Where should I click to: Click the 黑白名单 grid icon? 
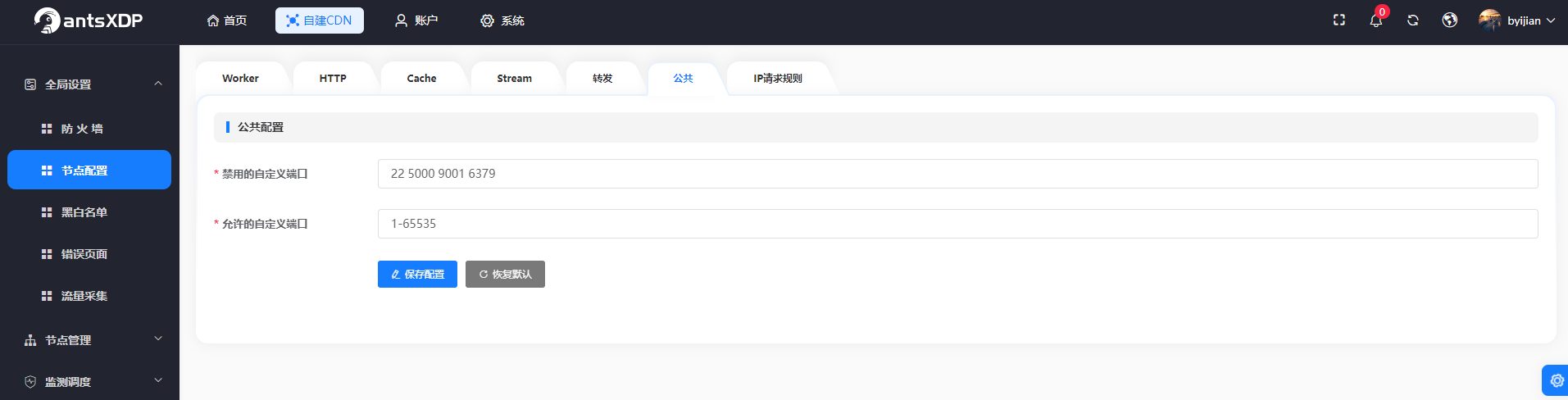click(47, 212)
